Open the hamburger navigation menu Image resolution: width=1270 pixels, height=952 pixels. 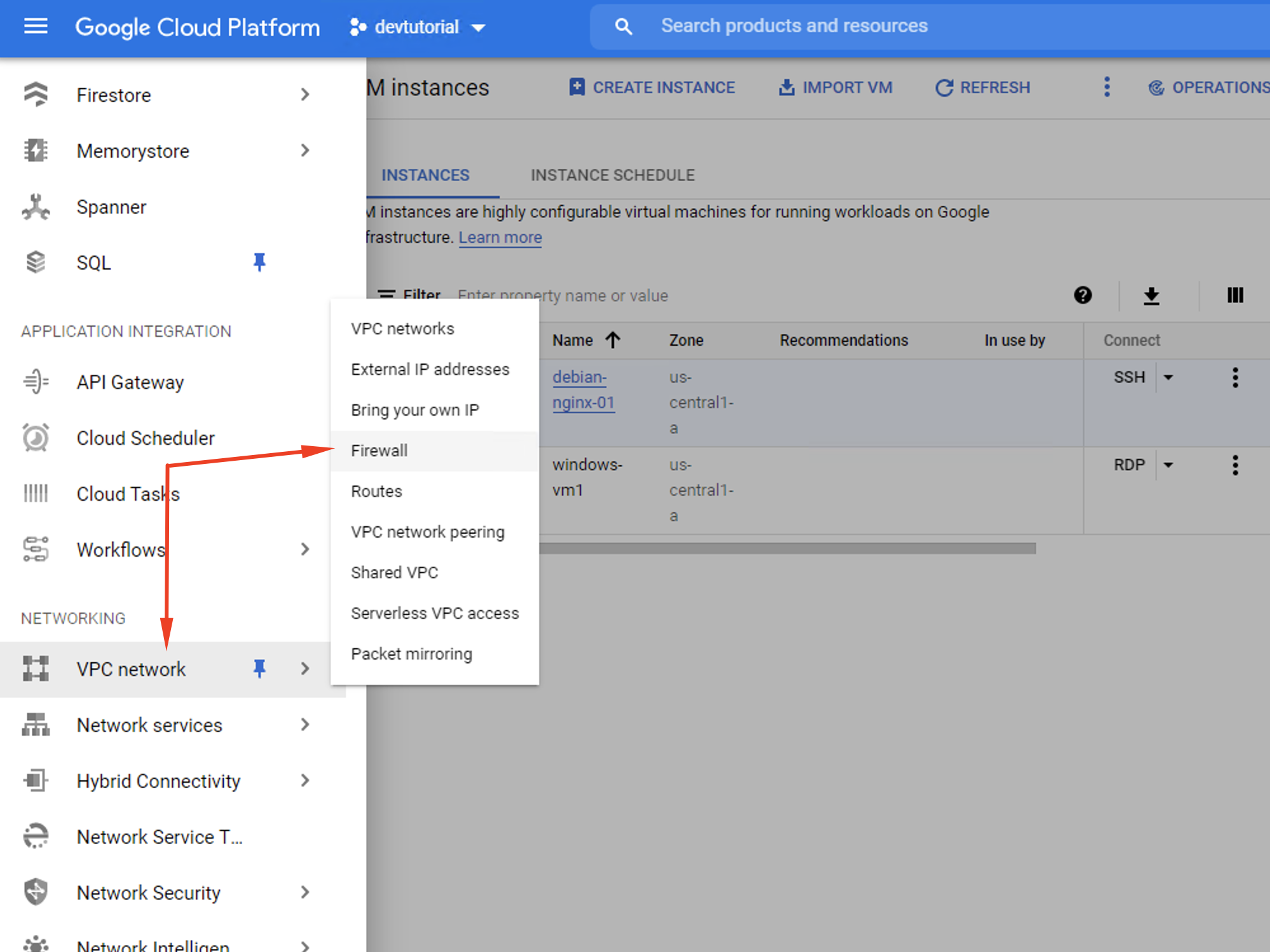36,26
